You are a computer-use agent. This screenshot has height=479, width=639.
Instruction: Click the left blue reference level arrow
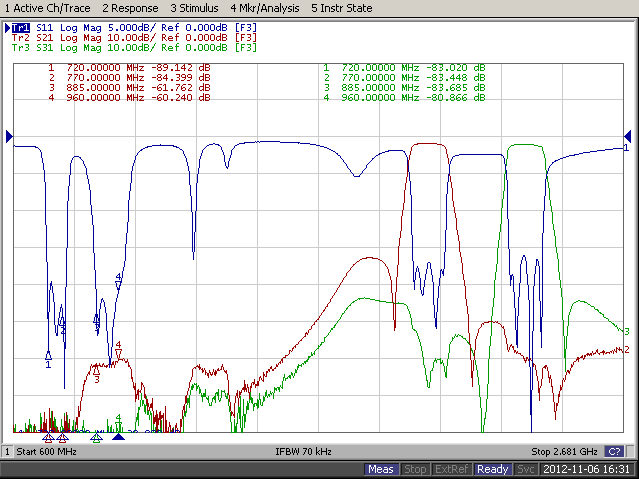tap(9, 136)
